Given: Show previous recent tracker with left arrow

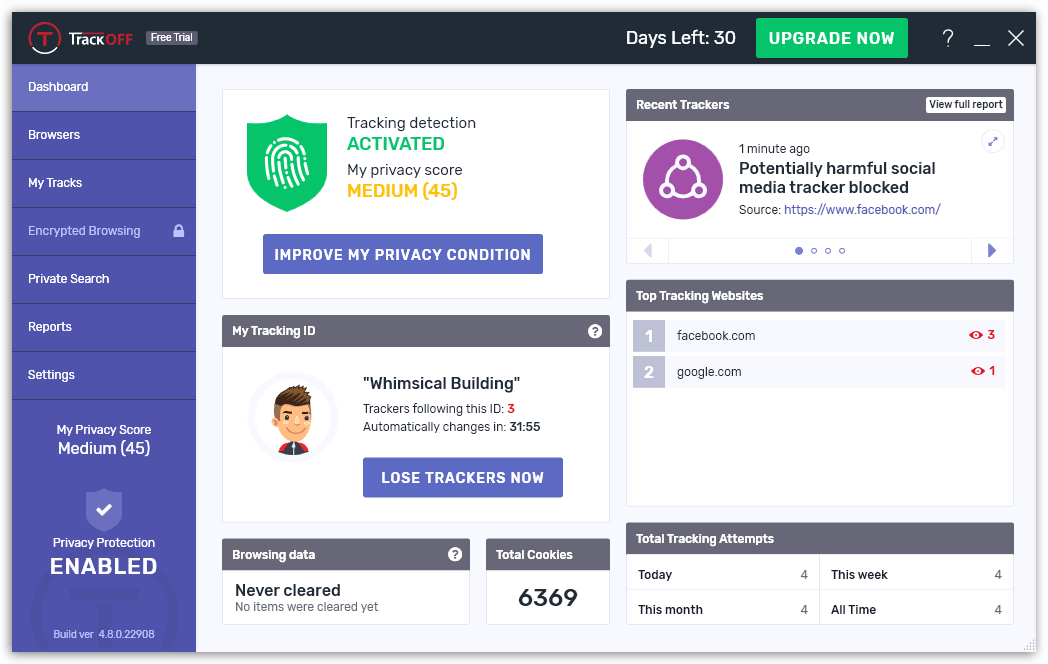Looking at the screenshot, I should [648, 250].
